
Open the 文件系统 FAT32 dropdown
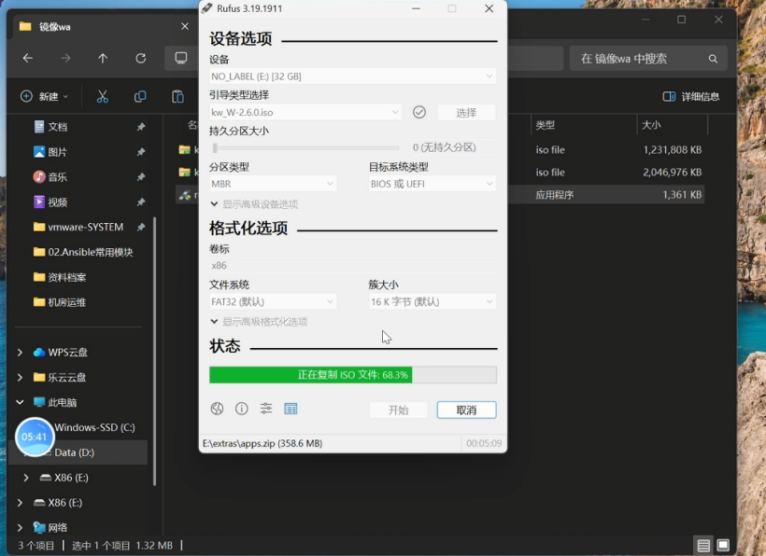[273, 301]
